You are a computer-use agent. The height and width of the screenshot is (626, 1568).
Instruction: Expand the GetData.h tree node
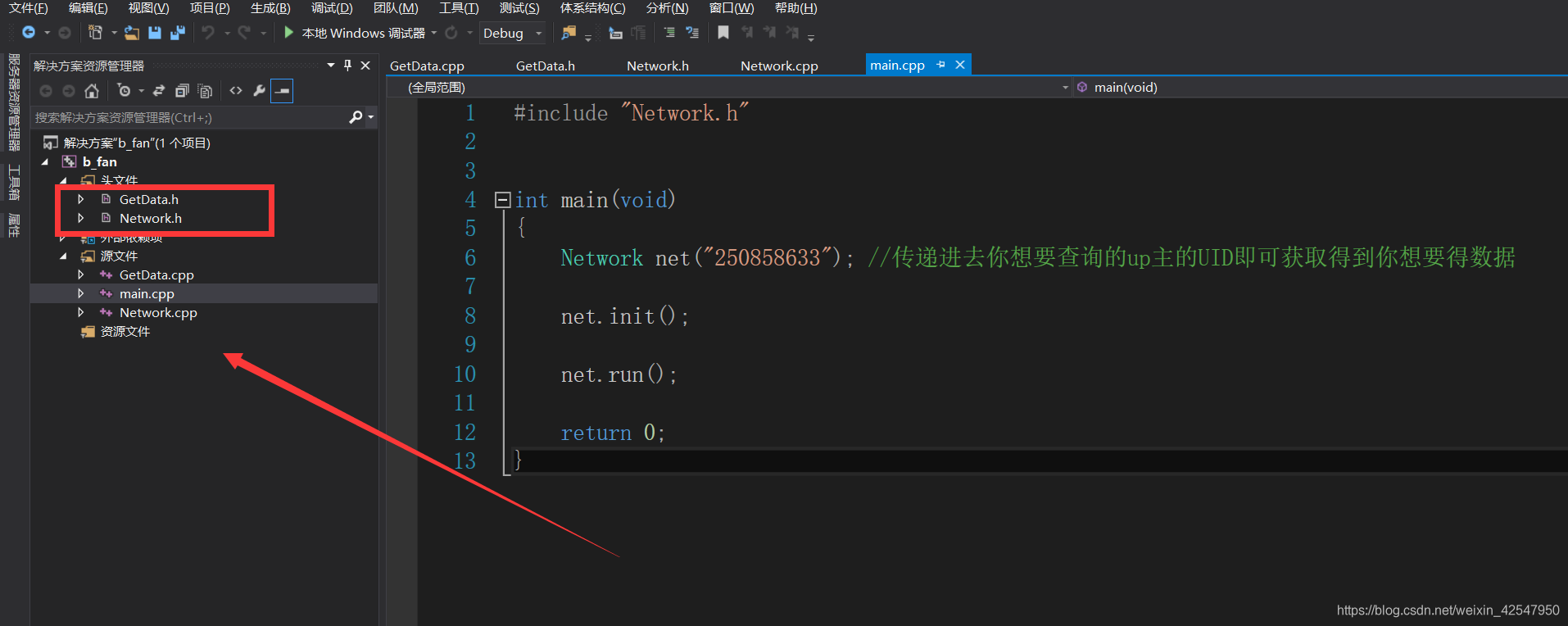(80, 199)
